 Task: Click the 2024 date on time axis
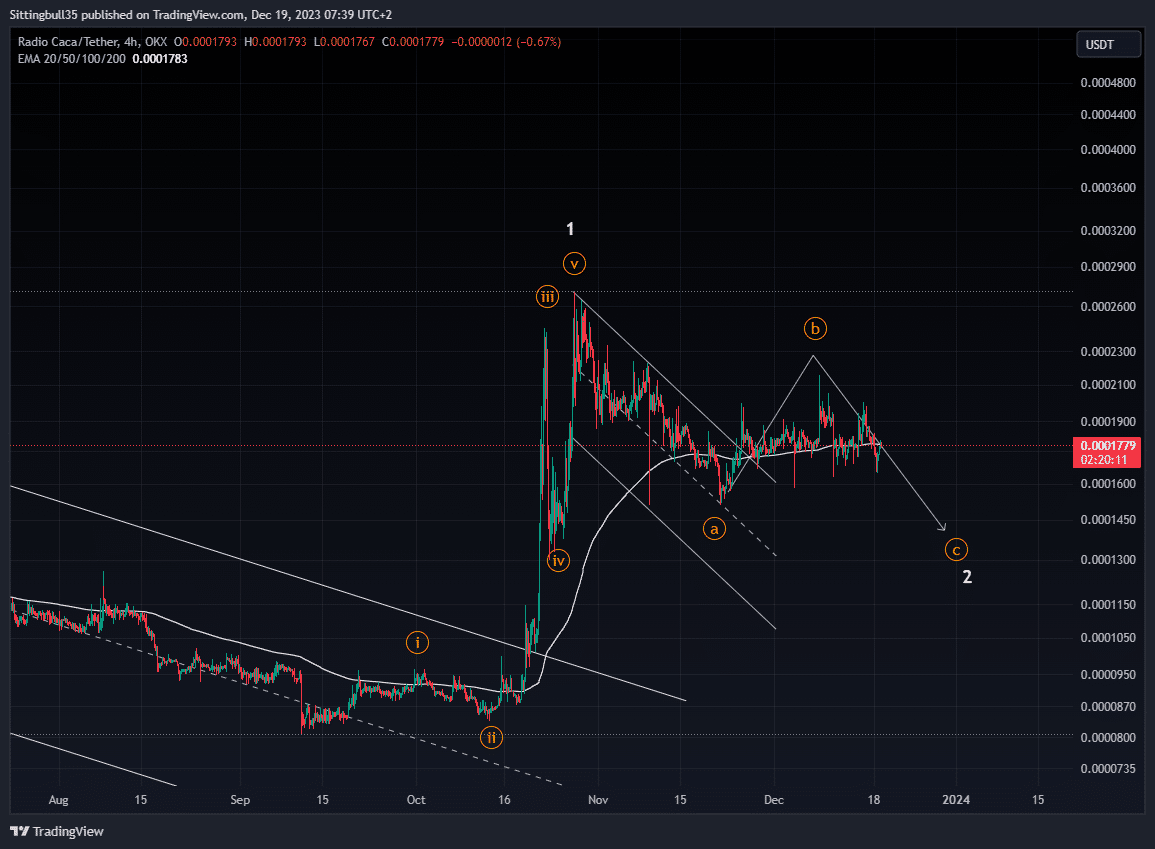coord(956,800)
